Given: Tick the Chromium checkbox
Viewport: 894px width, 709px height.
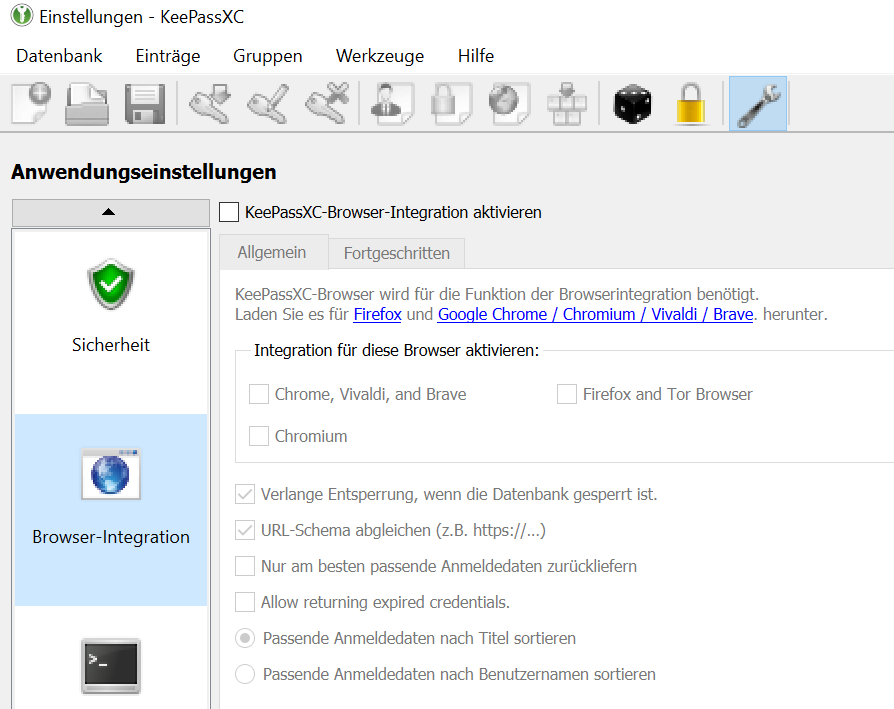Looking at the screenshot, I should coord(259,436).
